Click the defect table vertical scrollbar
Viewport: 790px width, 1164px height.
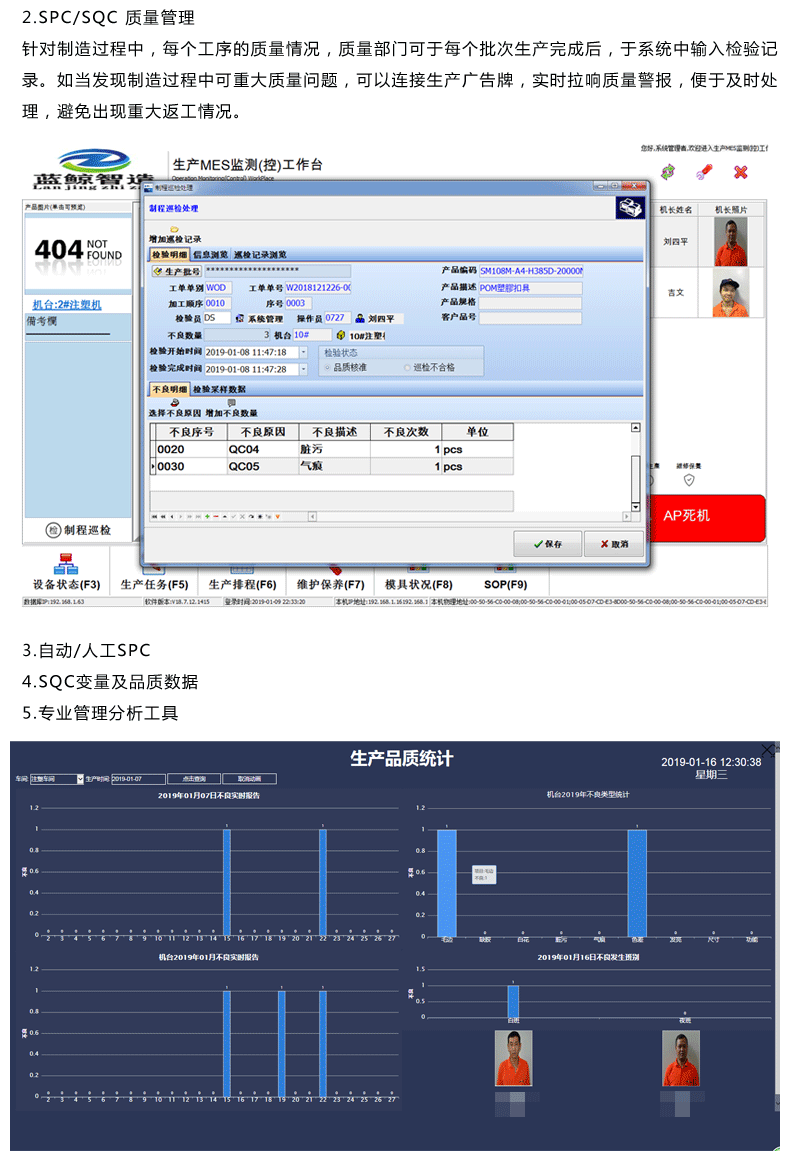[635, 470]
